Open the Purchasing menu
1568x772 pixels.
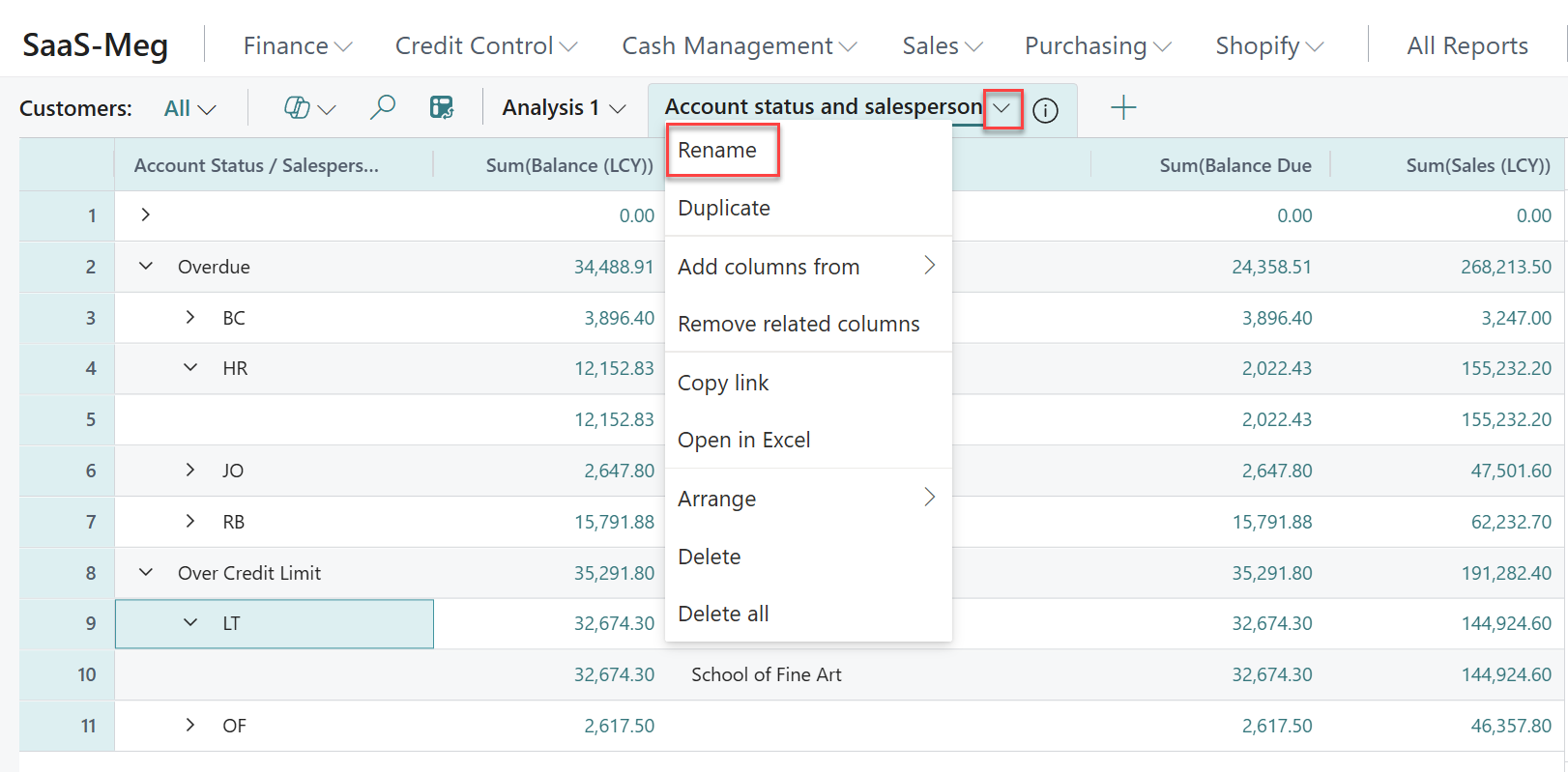(x=1097, y=45)
